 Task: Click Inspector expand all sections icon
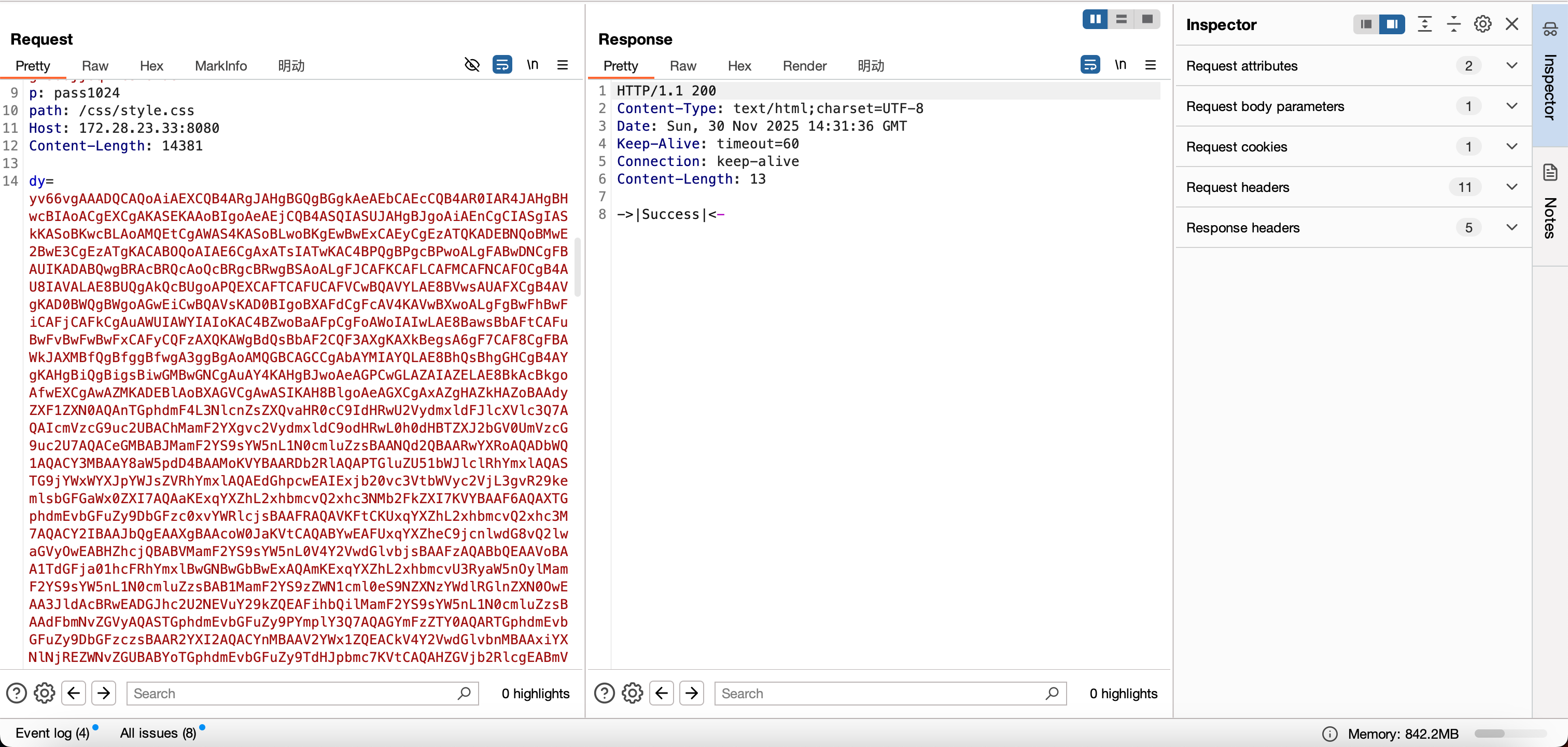pyautogui.click(x=1424, y=24)
